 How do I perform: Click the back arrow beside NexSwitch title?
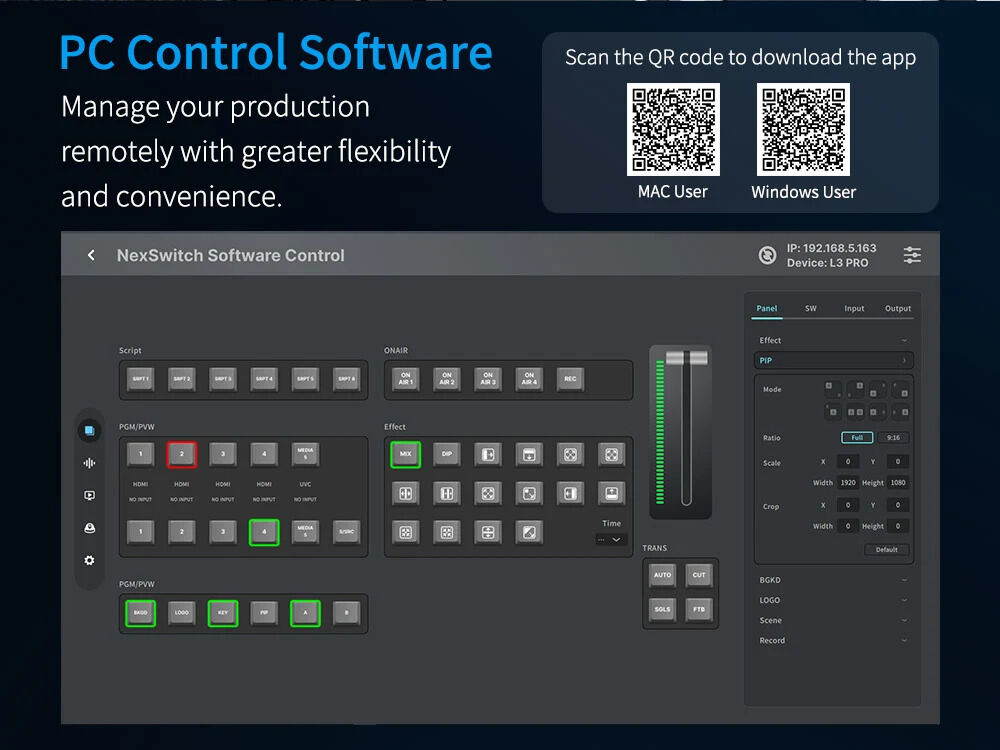point(91,255)
